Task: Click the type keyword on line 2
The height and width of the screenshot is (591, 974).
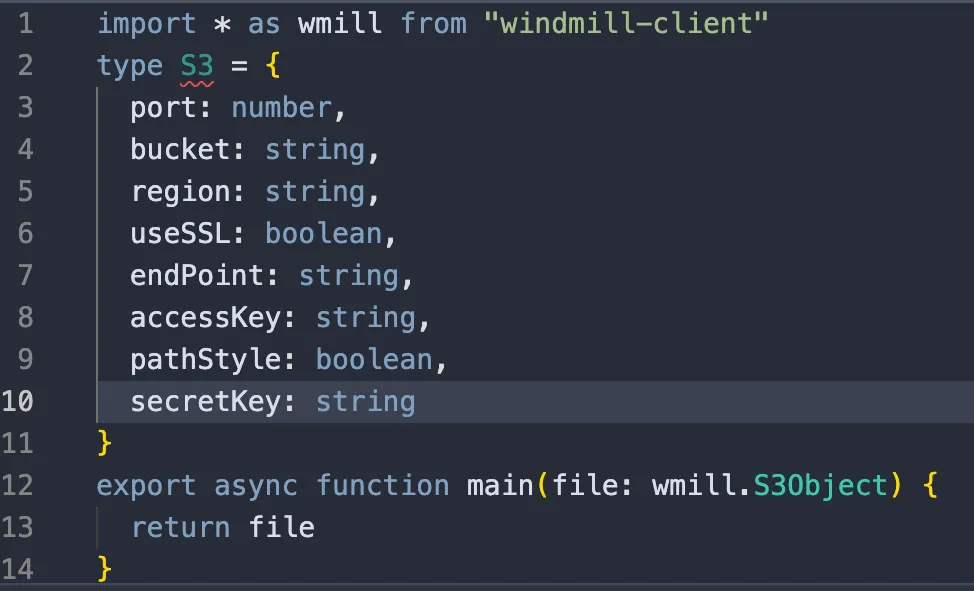Action: [x=130, y=65]
